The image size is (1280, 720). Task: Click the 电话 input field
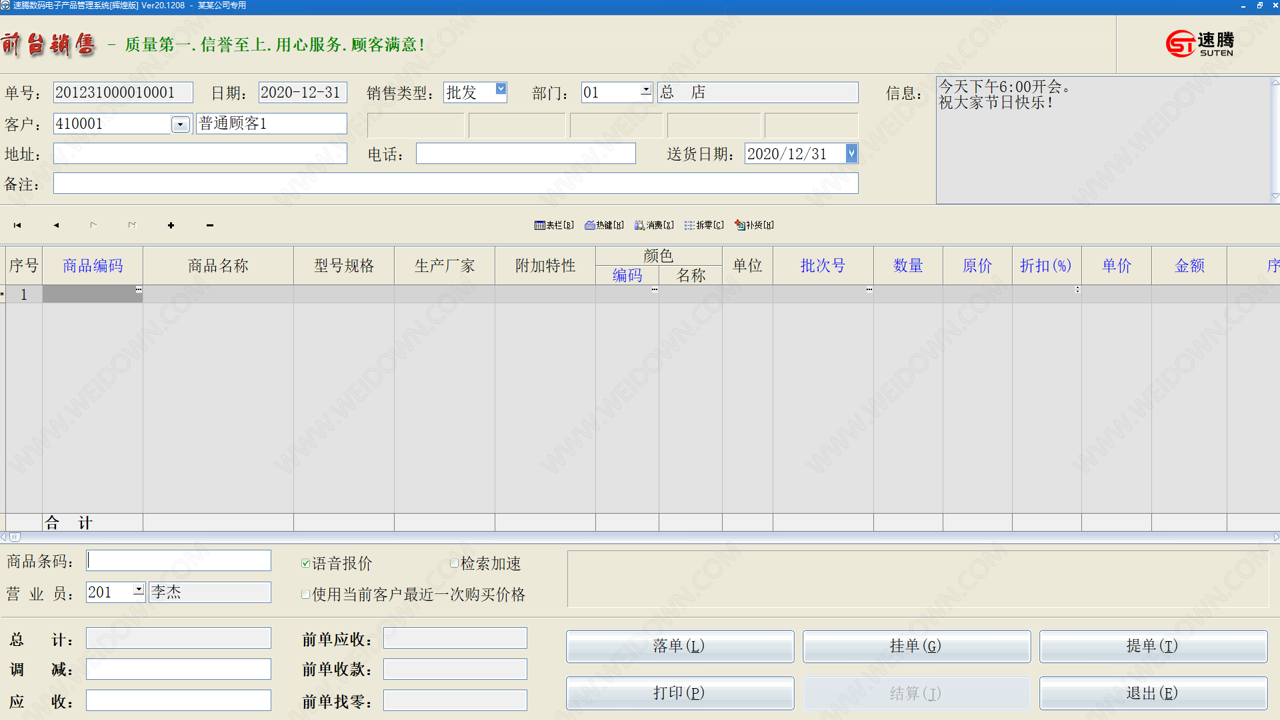(526, 154)
